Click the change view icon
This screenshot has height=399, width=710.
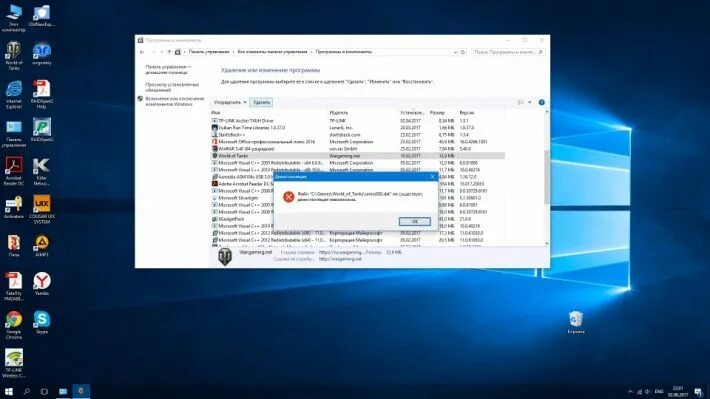(521, 102)
